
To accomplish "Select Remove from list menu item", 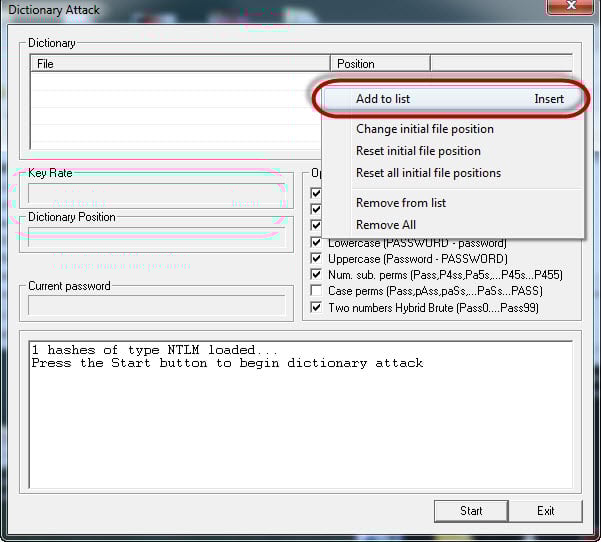I will pyautogui.click(x=401, y=203).
